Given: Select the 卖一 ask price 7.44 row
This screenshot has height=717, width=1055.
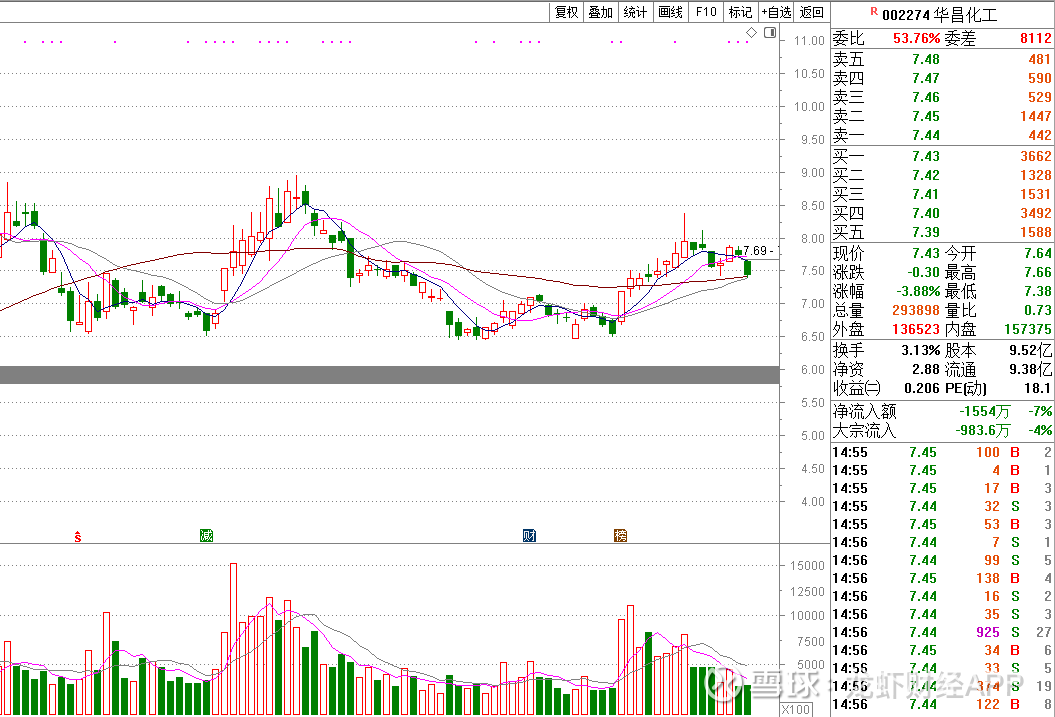Looking at the screenshot, I should click(x=942, y=135).
